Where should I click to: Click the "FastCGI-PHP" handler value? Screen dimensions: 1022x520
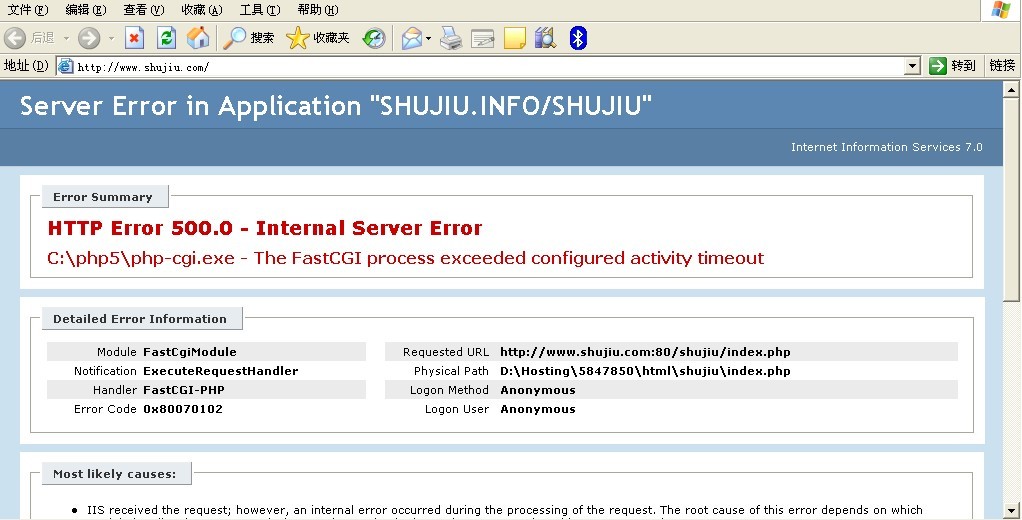(184, 390)
